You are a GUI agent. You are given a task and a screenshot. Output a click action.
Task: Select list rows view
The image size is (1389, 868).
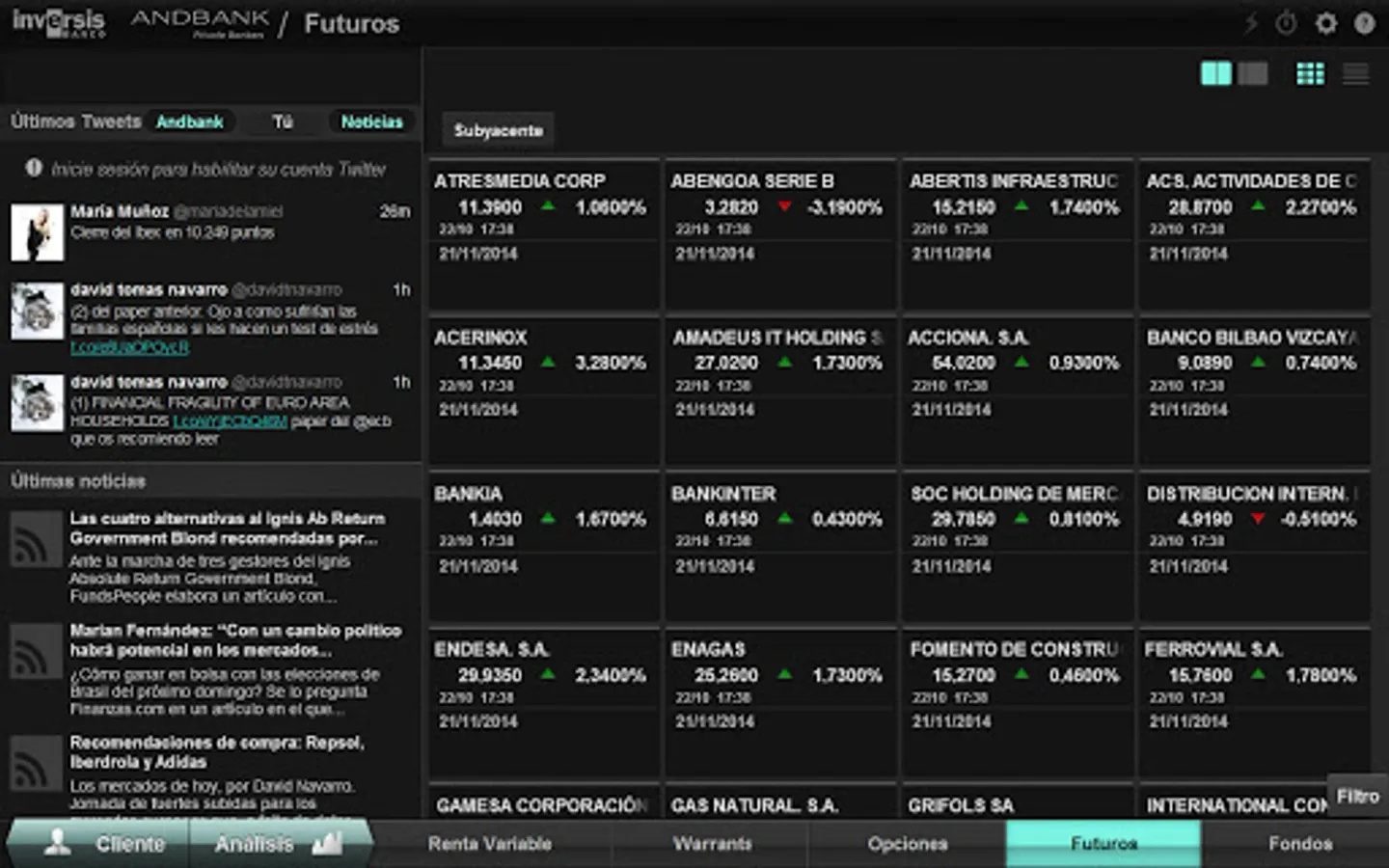tap(1355, 73)
